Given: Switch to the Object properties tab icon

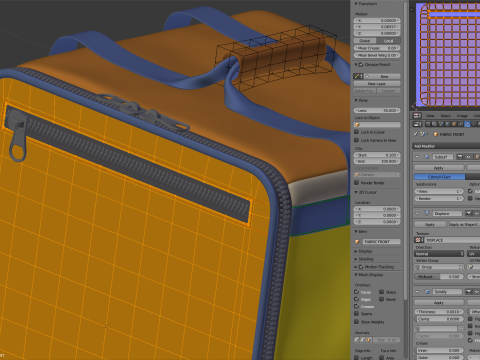Looking at the screenshot, I should point(454,124).
